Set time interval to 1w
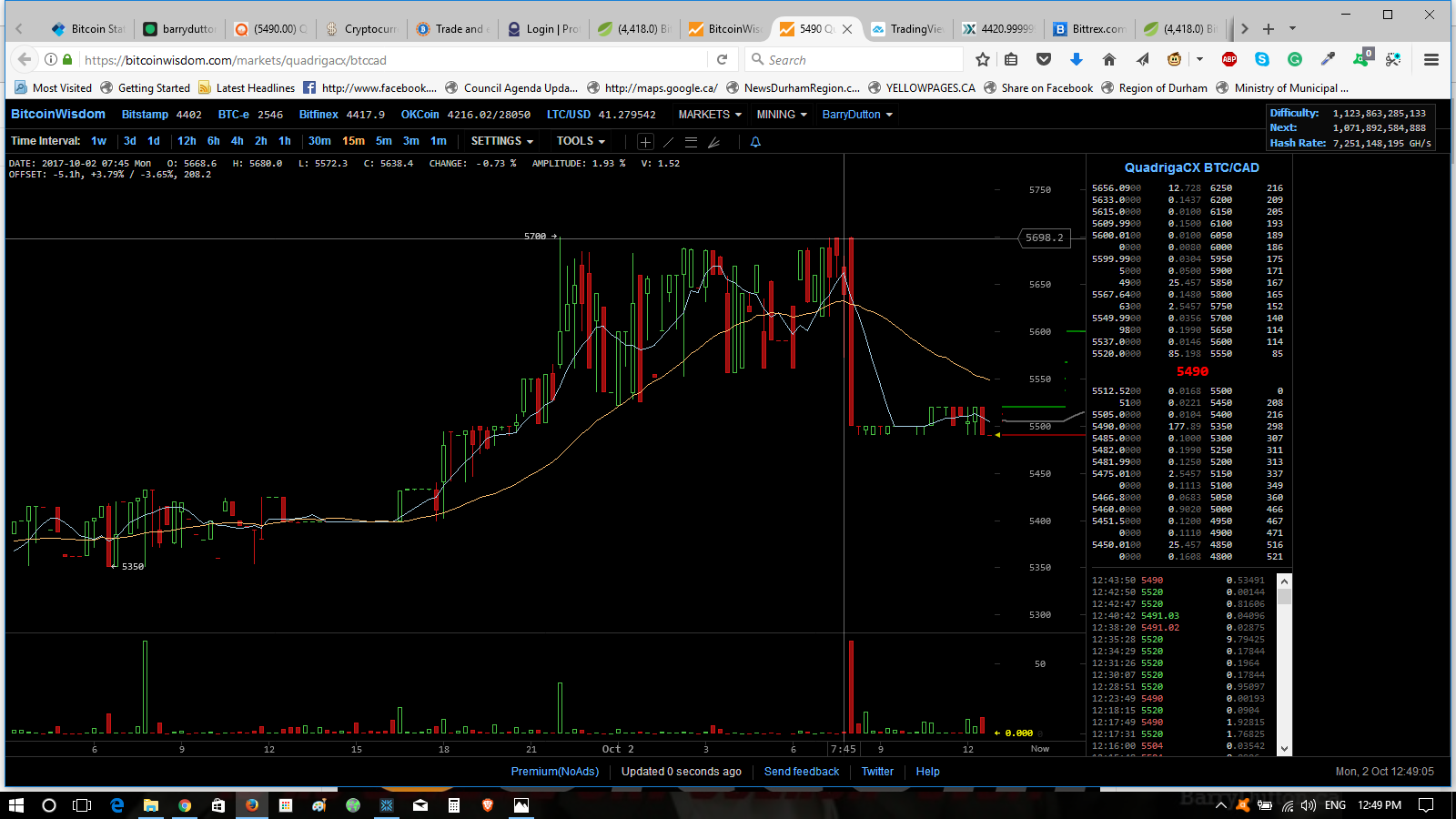Viewport: 1456px width, 819px height. click(99, 141)
